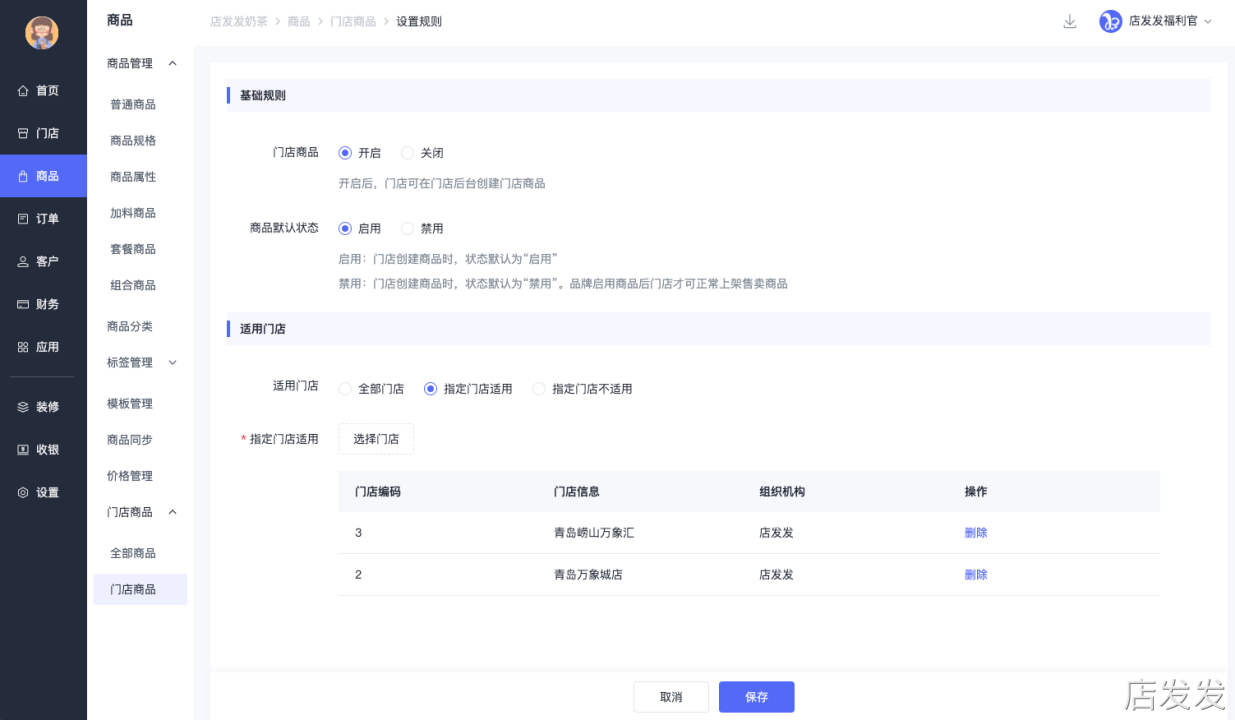Open 全部商品 submenu item

click(133, 553)
